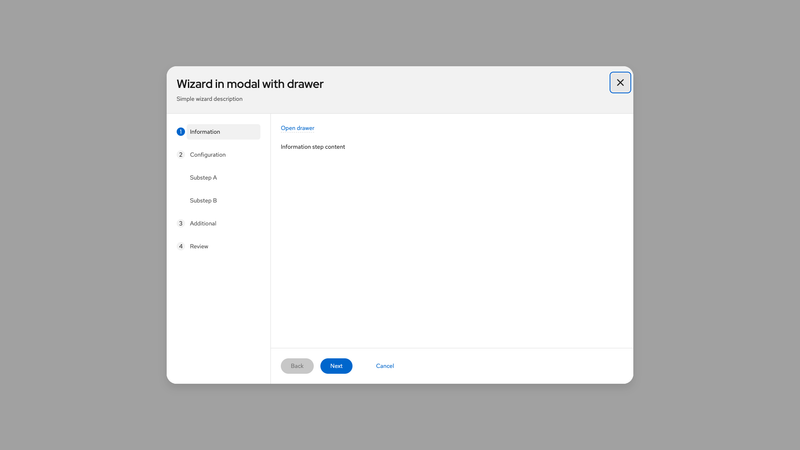Close the wizard modal with X icon

[620, 83]
